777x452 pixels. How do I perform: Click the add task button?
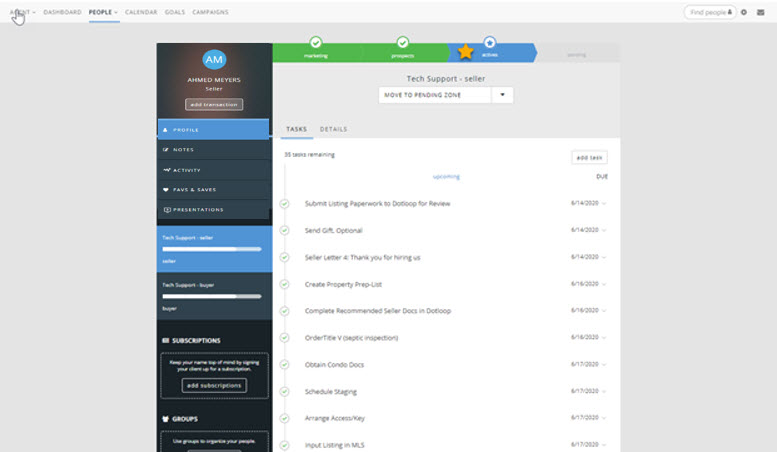click(589, 158)
